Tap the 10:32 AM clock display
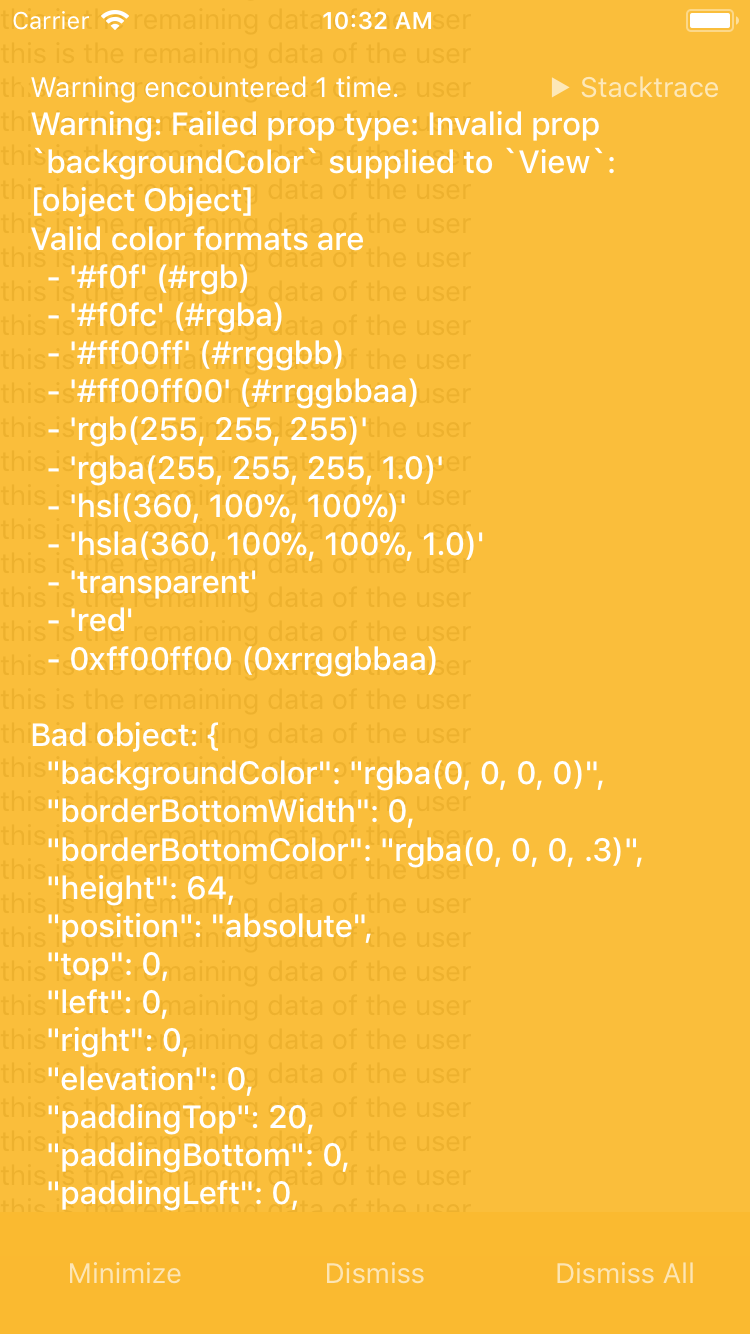This screenshot has width=750, height=1334. coord(377,20)
